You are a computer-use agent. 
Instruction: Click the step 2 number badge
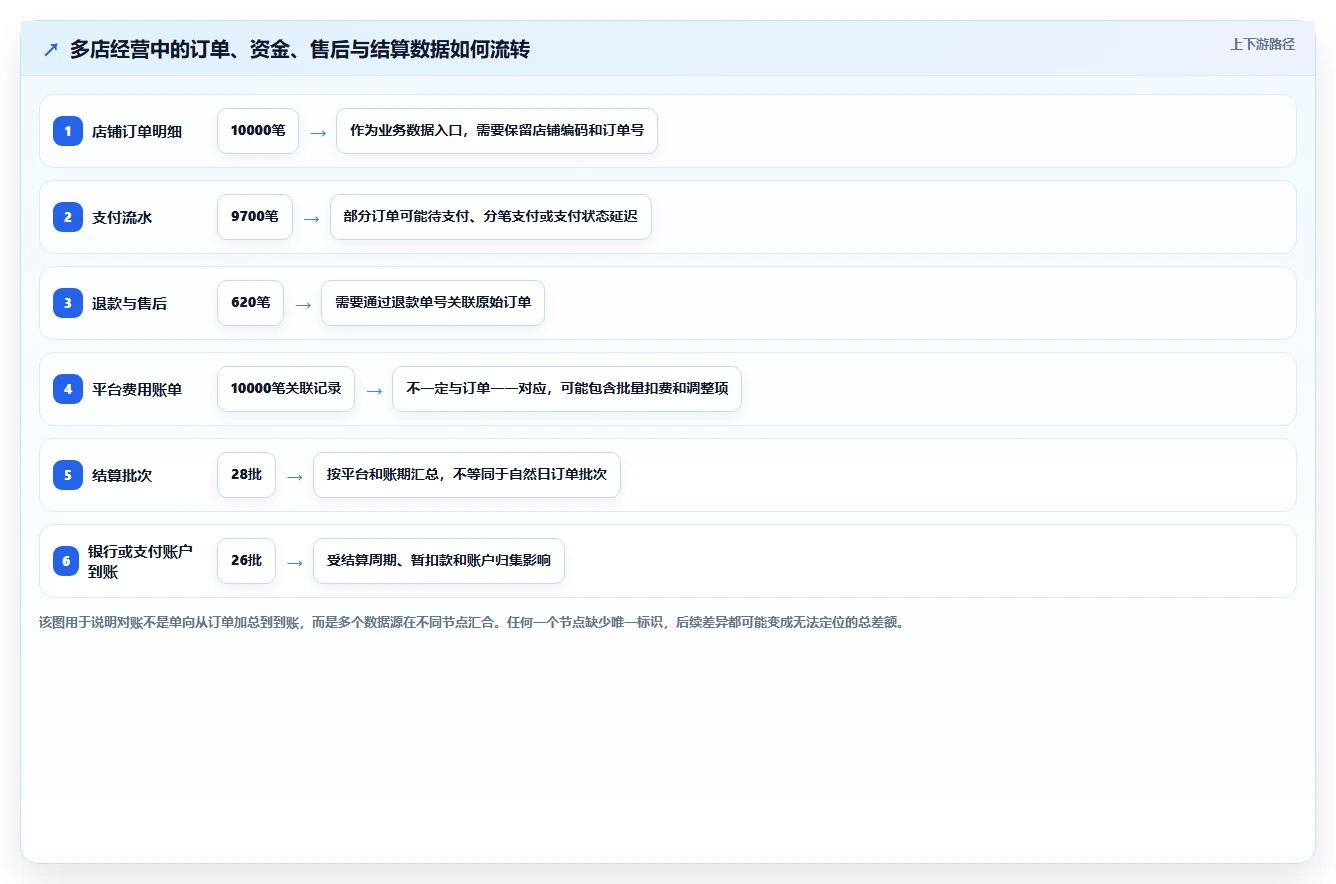(x=68, y=217)
